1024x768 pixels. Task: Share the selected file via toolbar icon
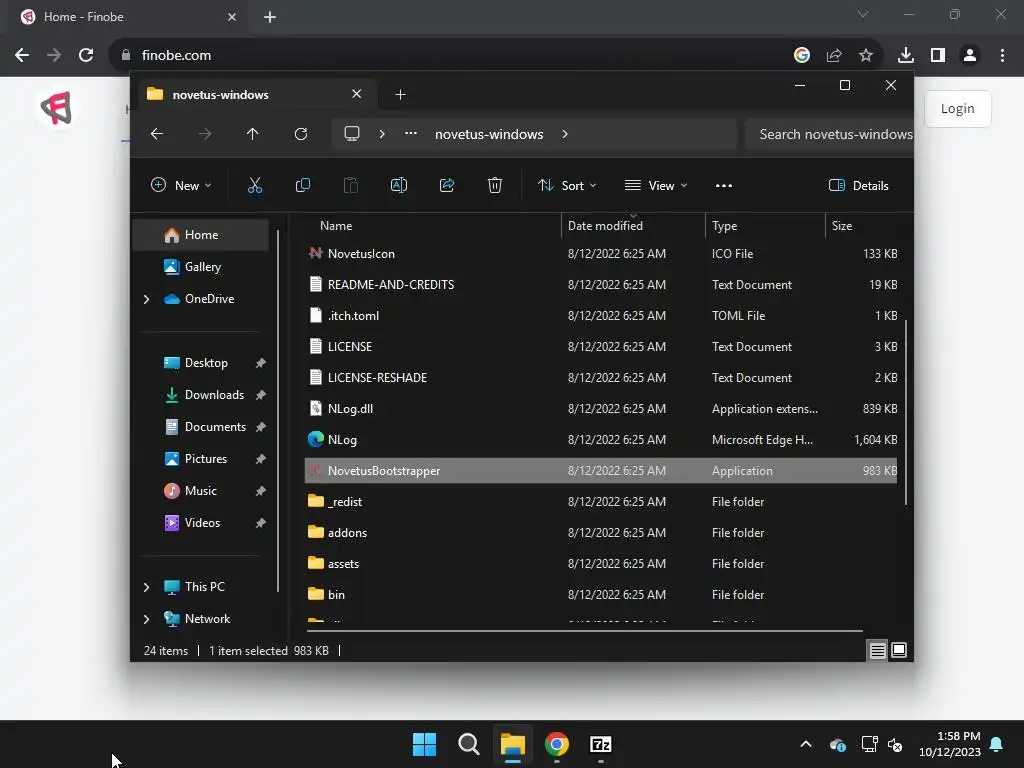[447, 185]
